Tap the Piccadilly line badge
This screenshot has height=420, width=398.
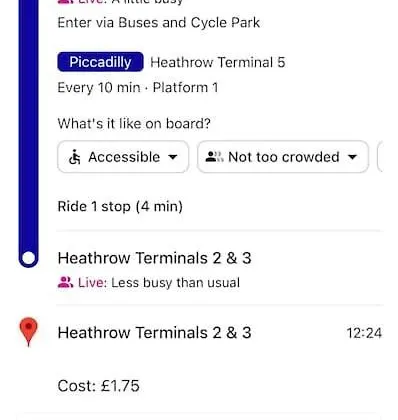[100, 62]
